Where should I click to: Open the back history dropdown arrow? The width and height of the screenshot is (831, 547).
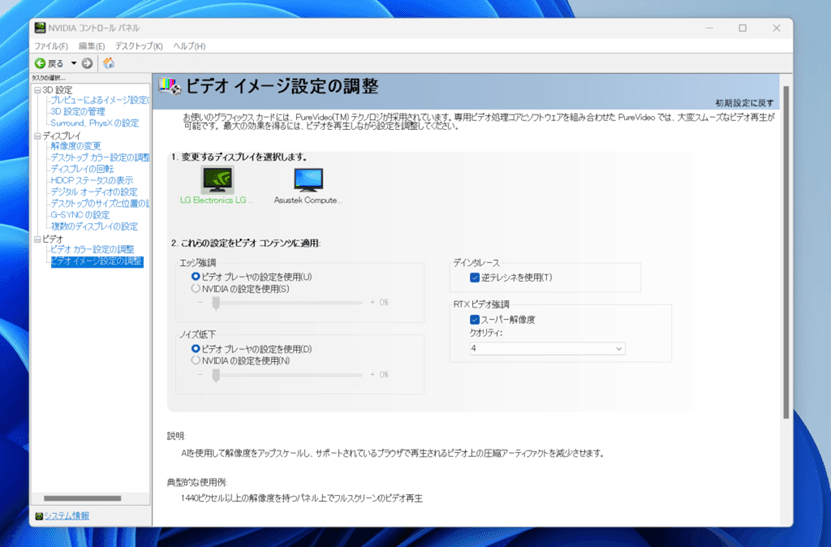73,63
